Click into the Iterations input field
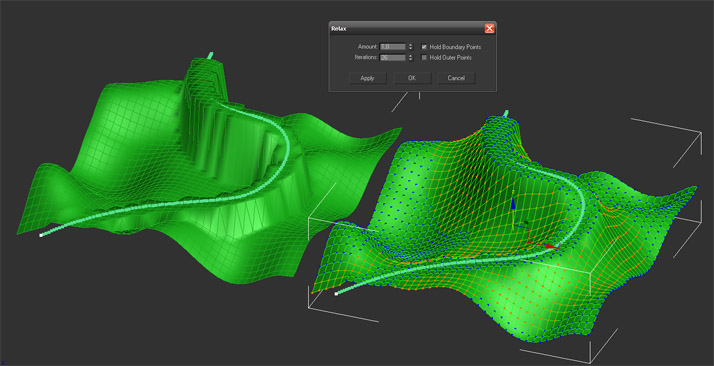 coord(393,58)
